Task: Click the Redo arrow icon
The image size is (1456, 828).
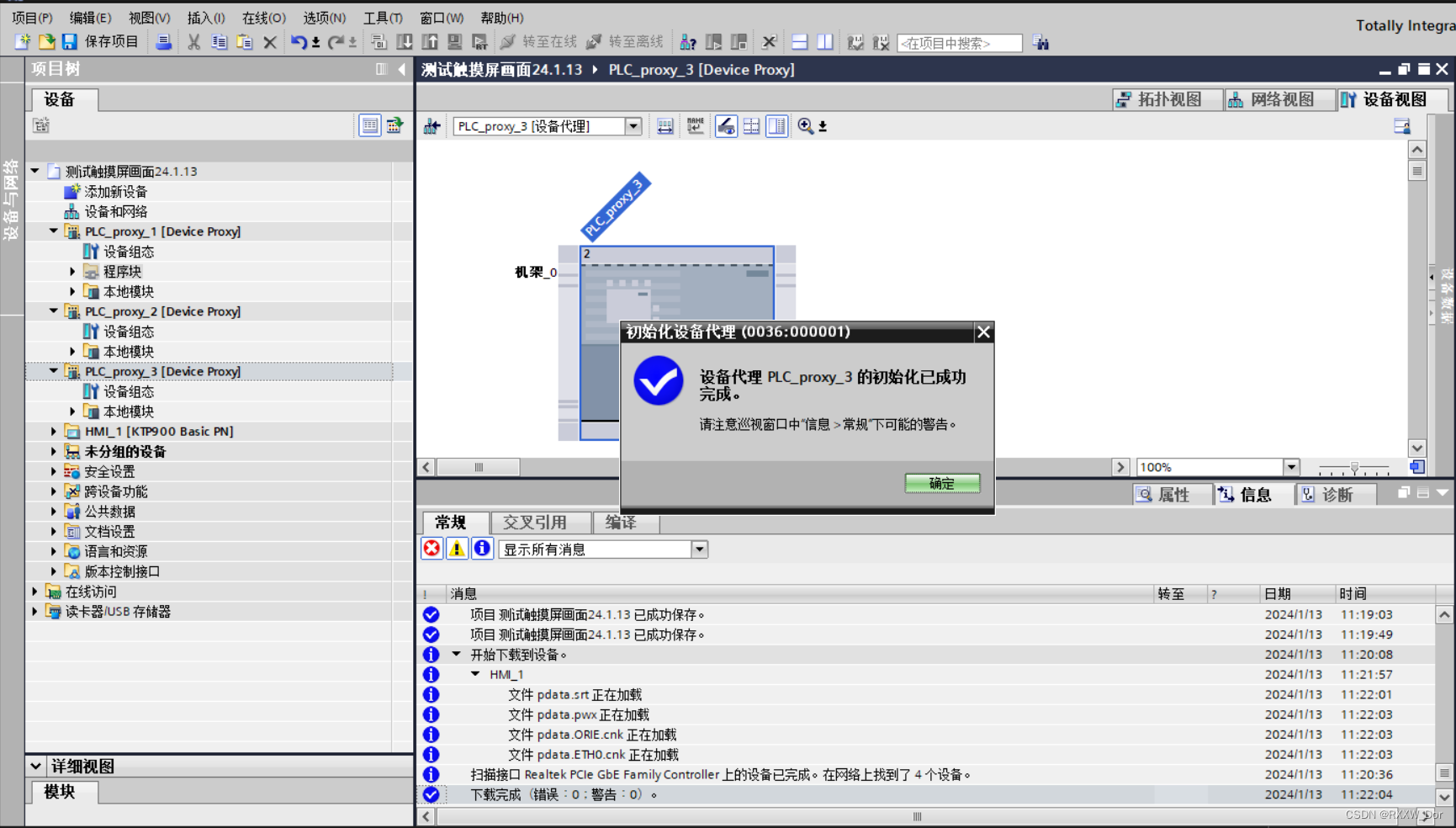Action: point(336,42)
